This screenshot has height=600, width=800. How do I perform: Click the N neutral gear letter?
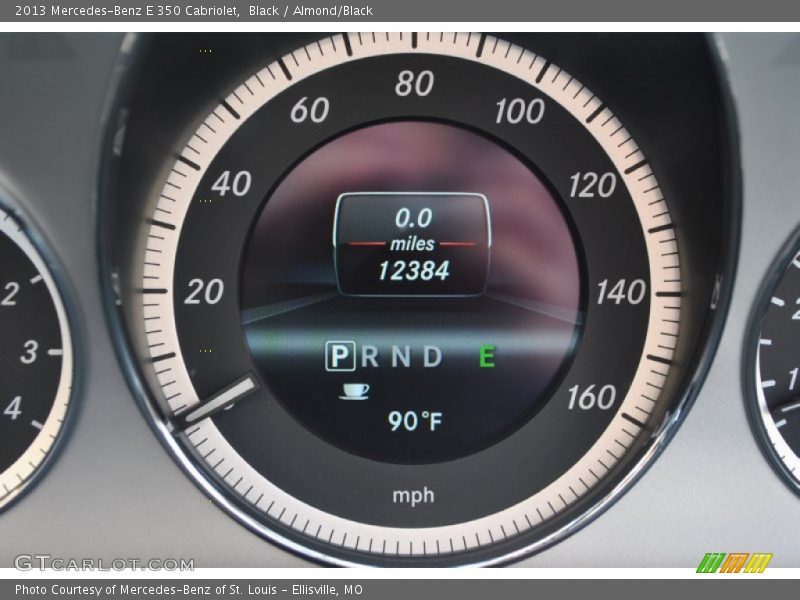[x=402, y=356]
